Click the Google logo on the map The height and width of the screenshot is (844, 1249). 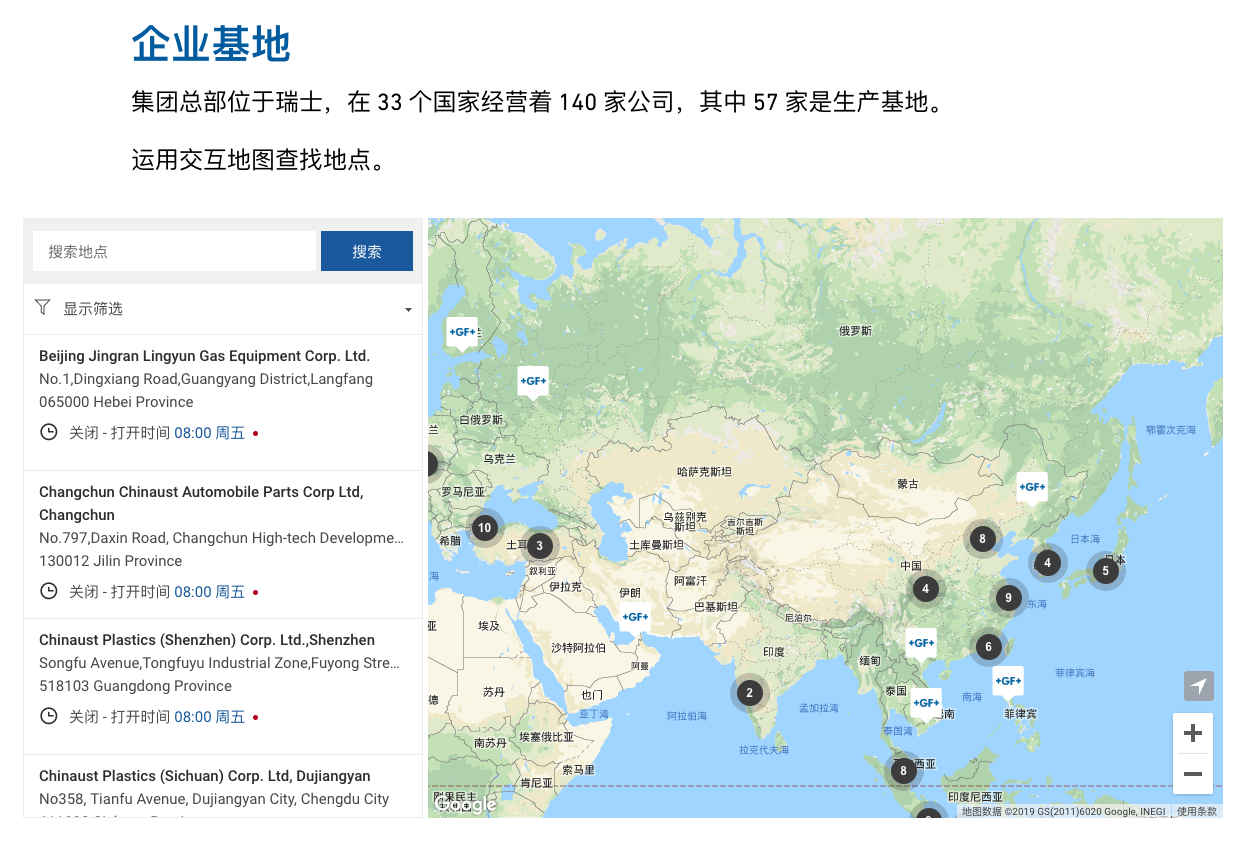465,804
